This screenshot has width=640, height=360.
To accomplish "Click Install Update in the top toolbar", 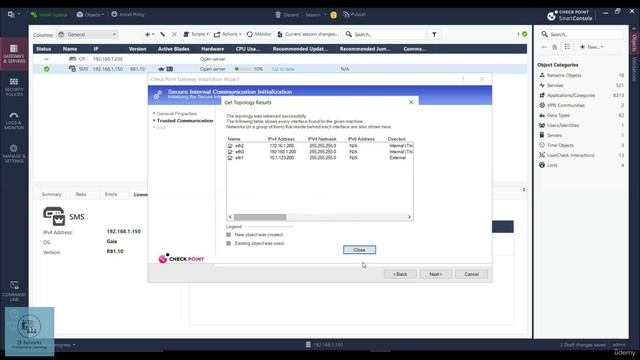I will (x=49, y=14).
